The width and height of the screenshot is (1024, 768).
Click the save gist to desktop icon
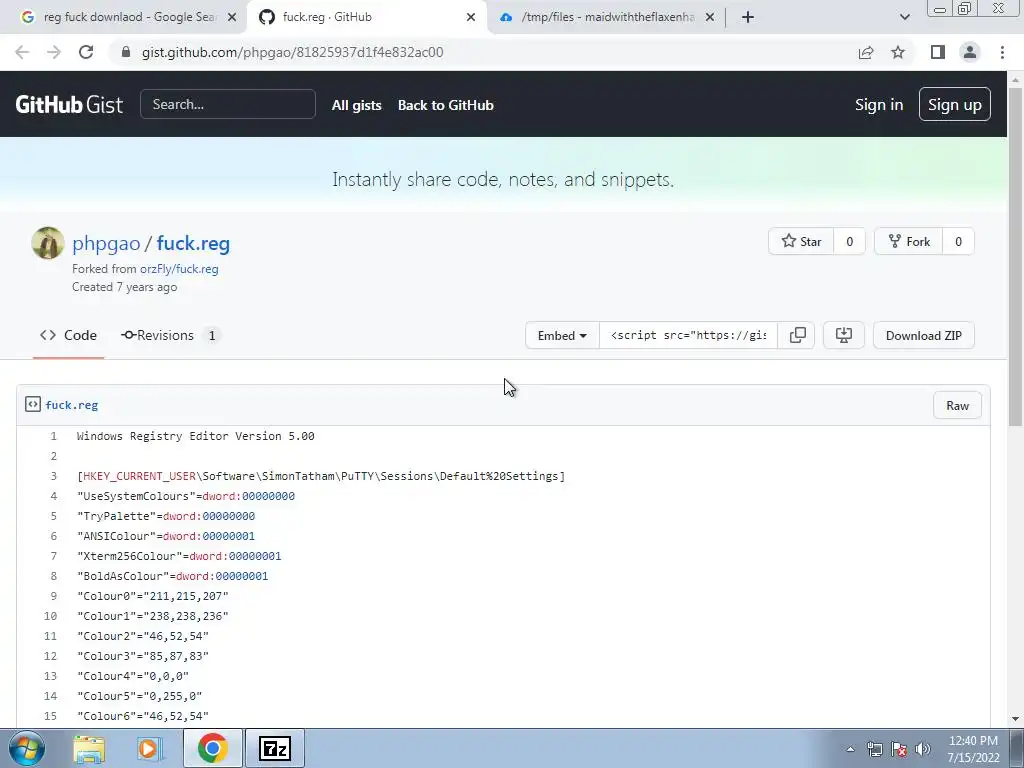[x=844, y=336]
